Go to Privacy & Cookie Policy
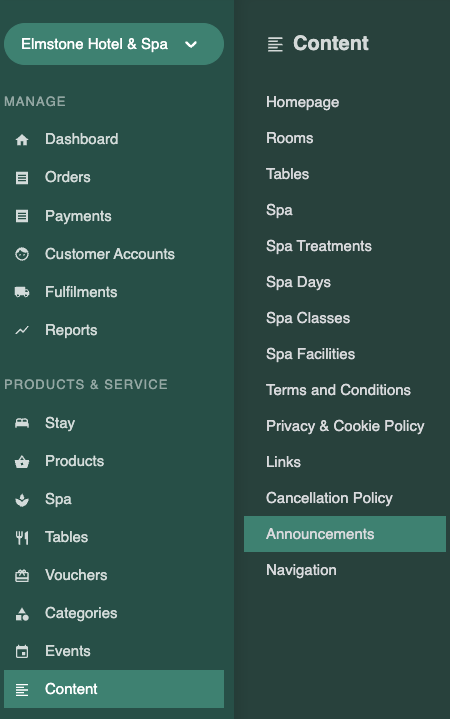The height and width of the screenshot is (719, 450). 345,426
